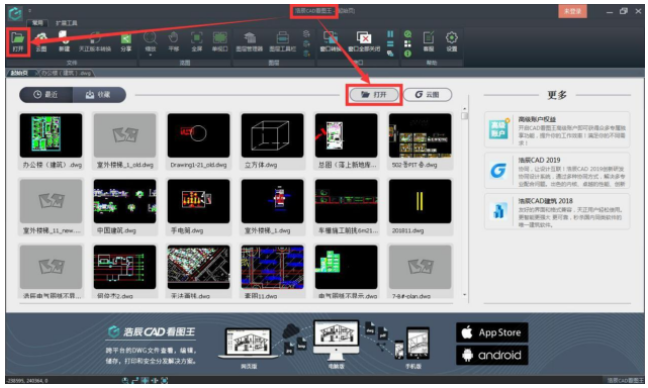Click the app logo in the title bar

point(15,13)
